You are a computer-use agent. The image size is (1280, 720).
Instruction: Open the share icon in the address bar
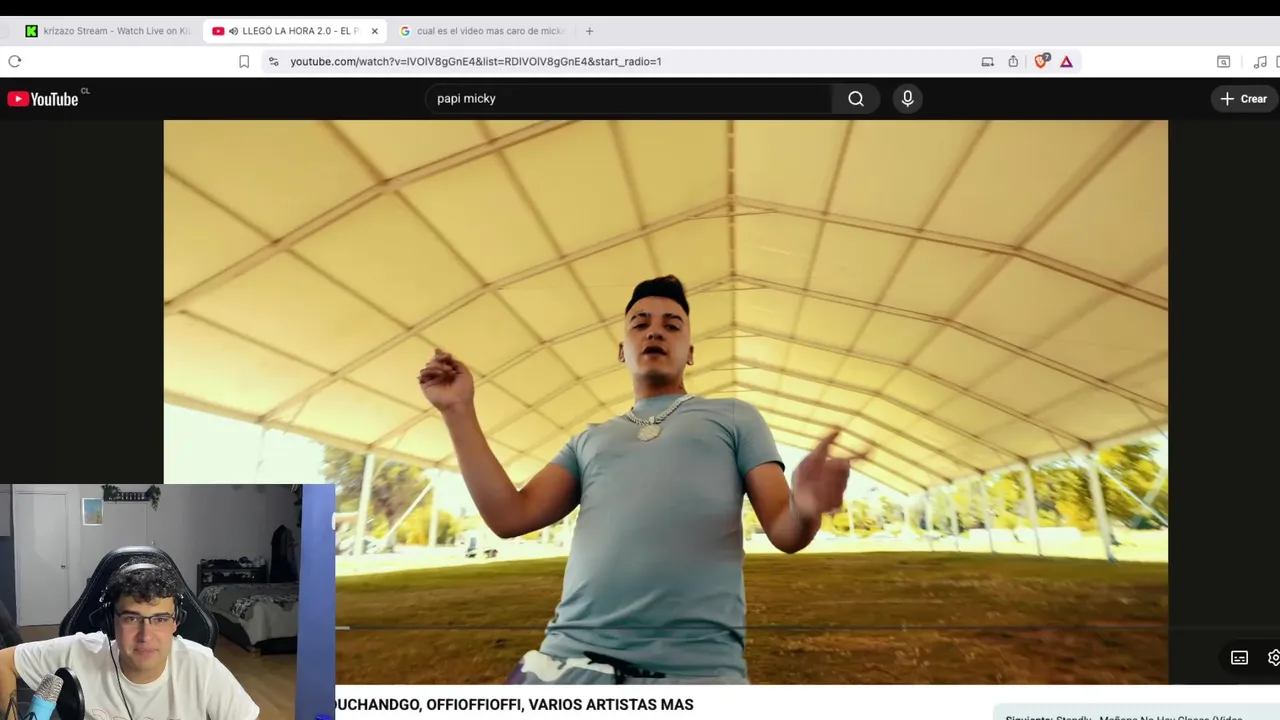pyautogui.click(x=1013, y=61)
